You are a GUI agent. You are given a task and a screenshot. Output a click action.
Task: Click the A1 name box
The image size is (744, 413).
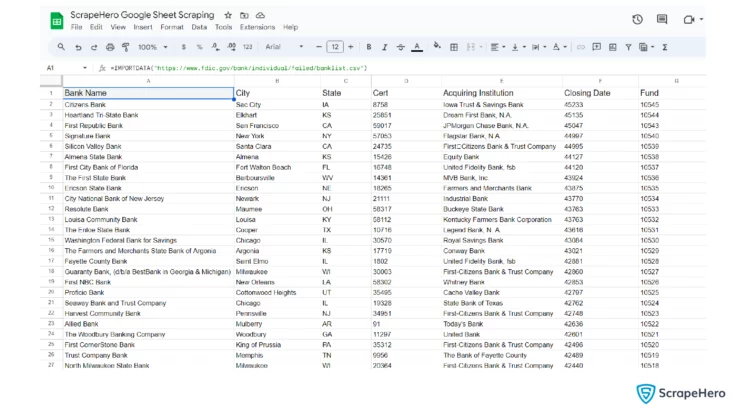point(66,68)
